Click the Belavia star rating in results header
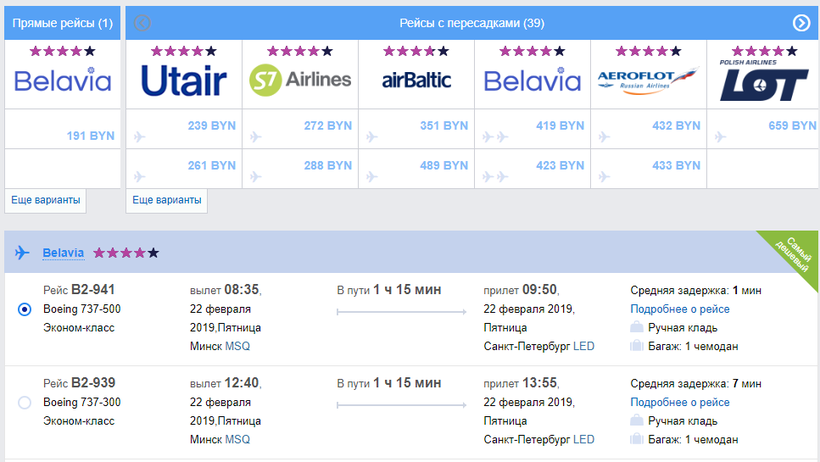 [126, 253]
